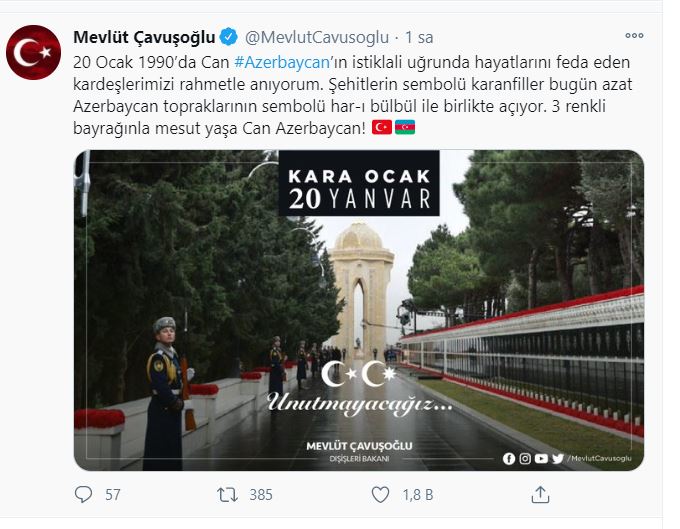Click the blue verified badge
680x529 pixels.
(229, 37)
